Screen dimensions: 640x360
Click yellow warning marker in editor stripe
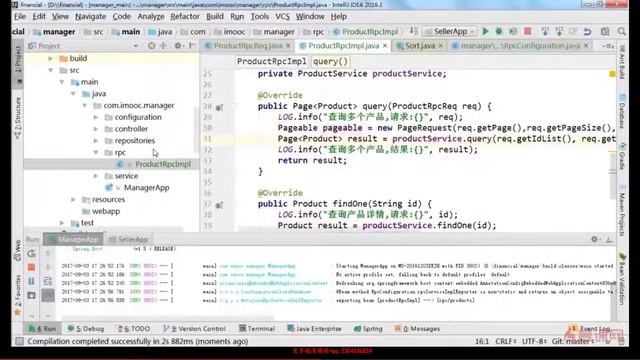pos(612,74)
